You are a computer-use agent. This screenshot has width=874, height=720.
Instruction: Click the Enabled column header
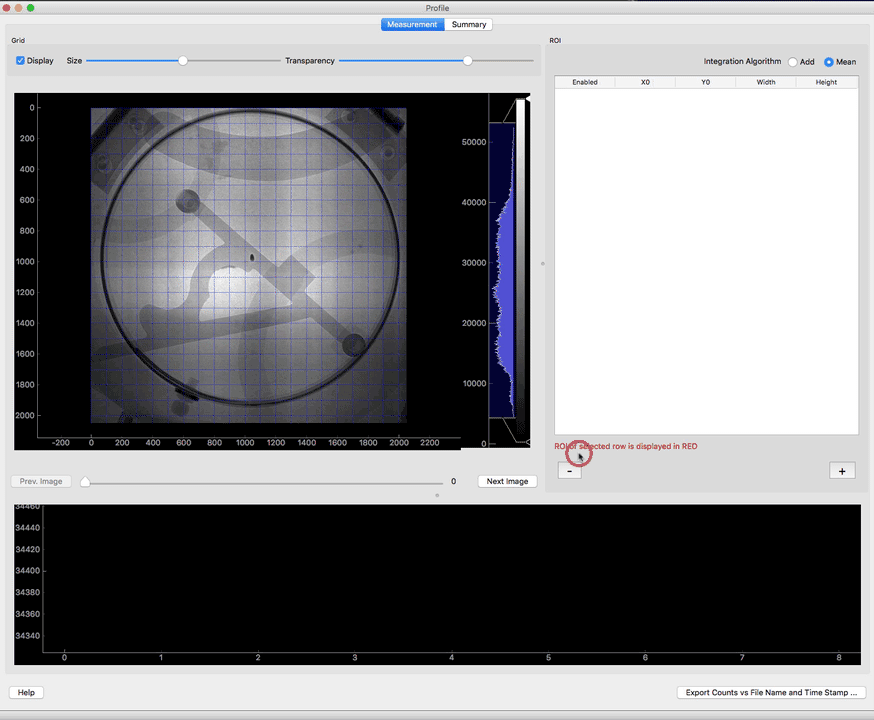click(585, 82)
